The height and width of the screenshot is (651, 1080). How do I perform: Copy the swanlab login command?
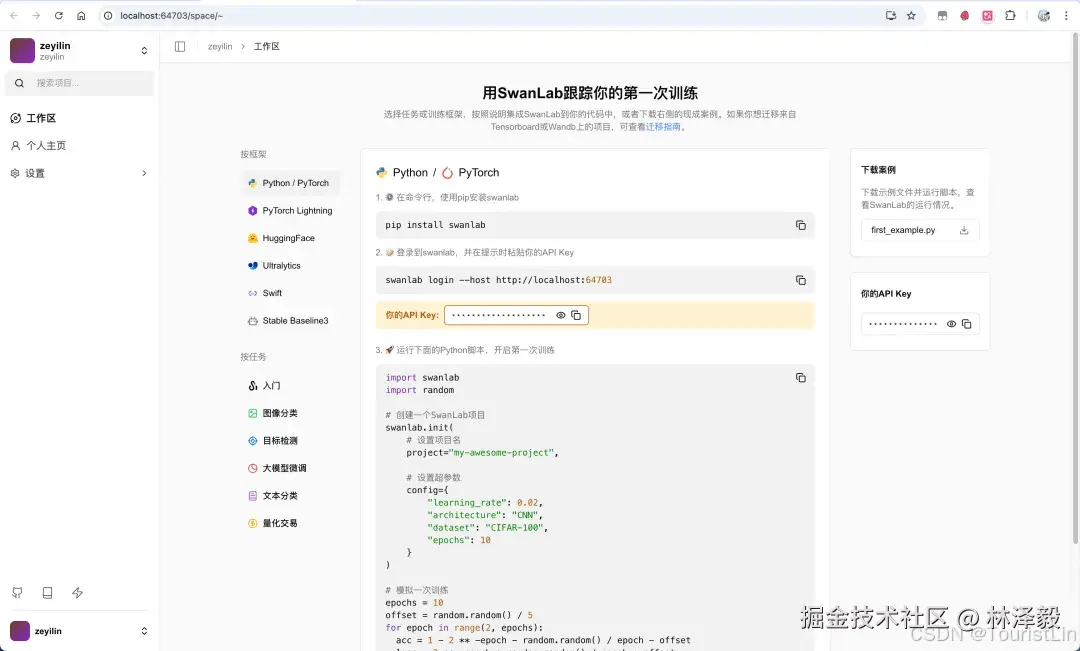click(800, 280)
